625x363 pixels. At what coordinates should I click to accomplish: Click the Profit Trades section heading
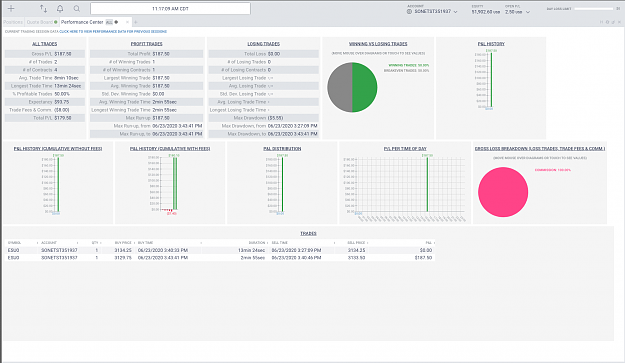[146, 44]
